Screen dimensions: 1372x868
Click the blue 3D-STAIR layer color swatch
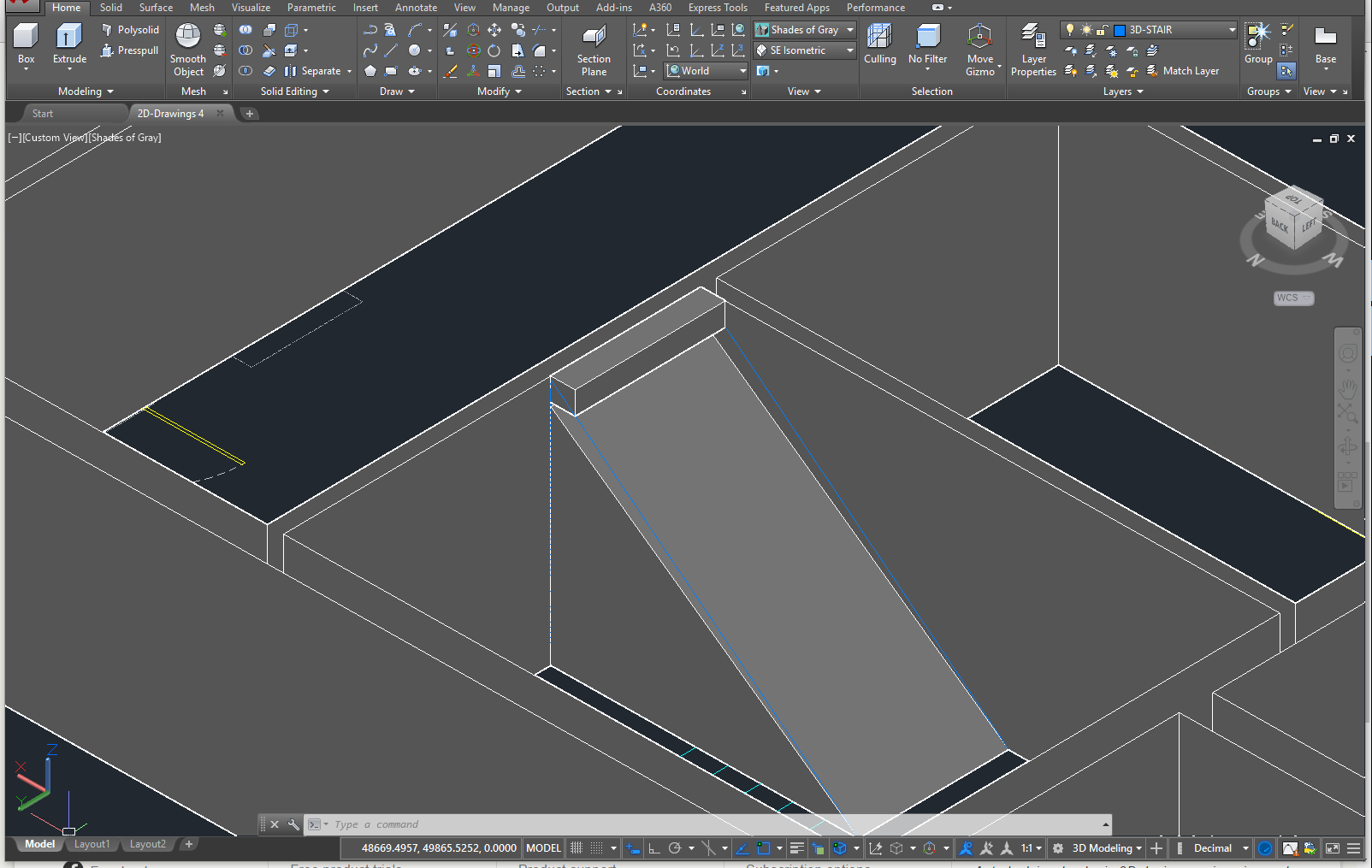coord(1119,30)
